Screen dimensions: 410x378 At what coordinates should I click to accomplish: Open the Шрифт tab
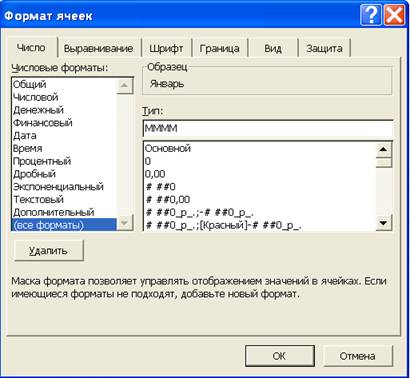(x=166, y=49)
